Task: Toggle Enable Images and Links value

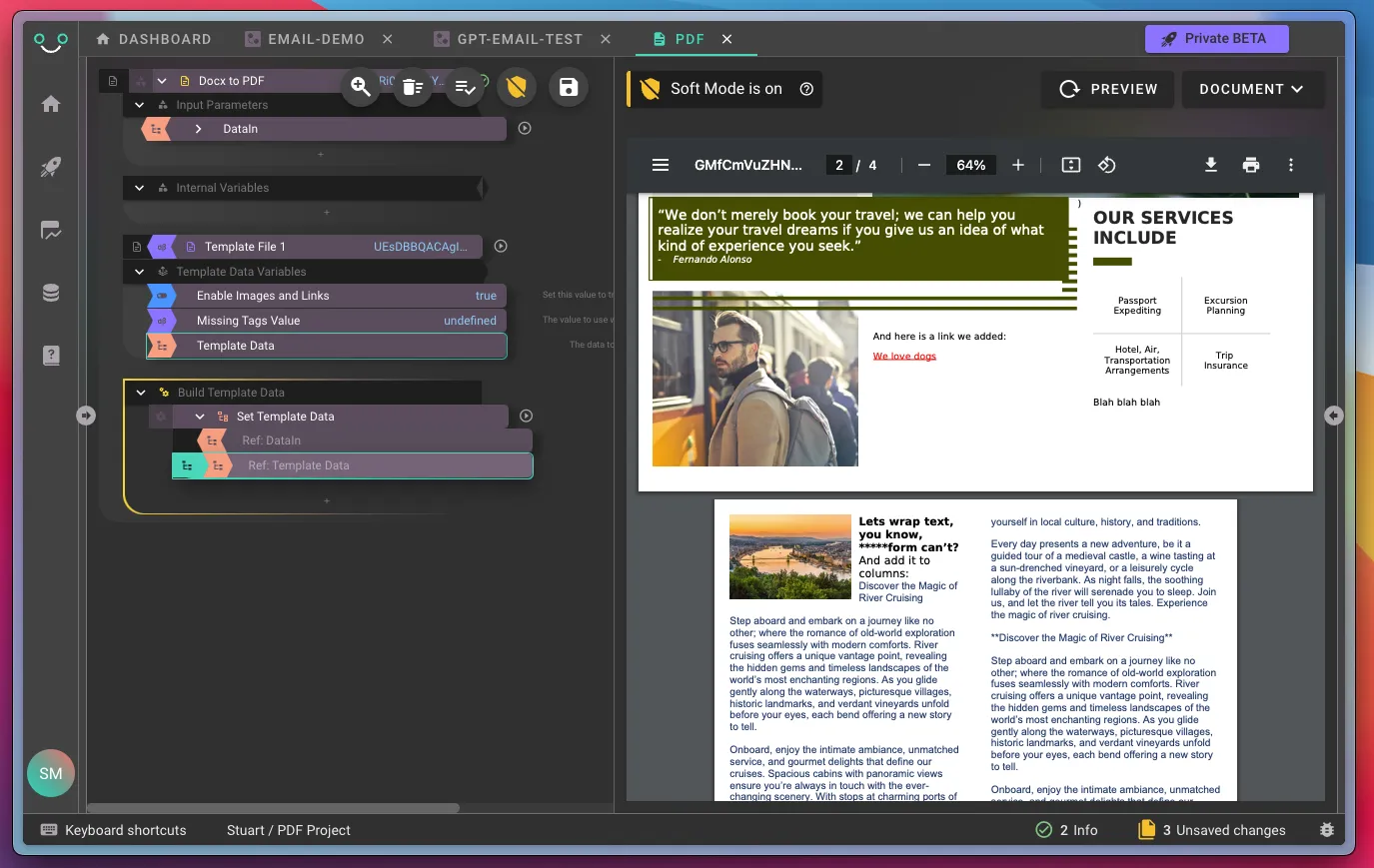Action: point(486,296)
